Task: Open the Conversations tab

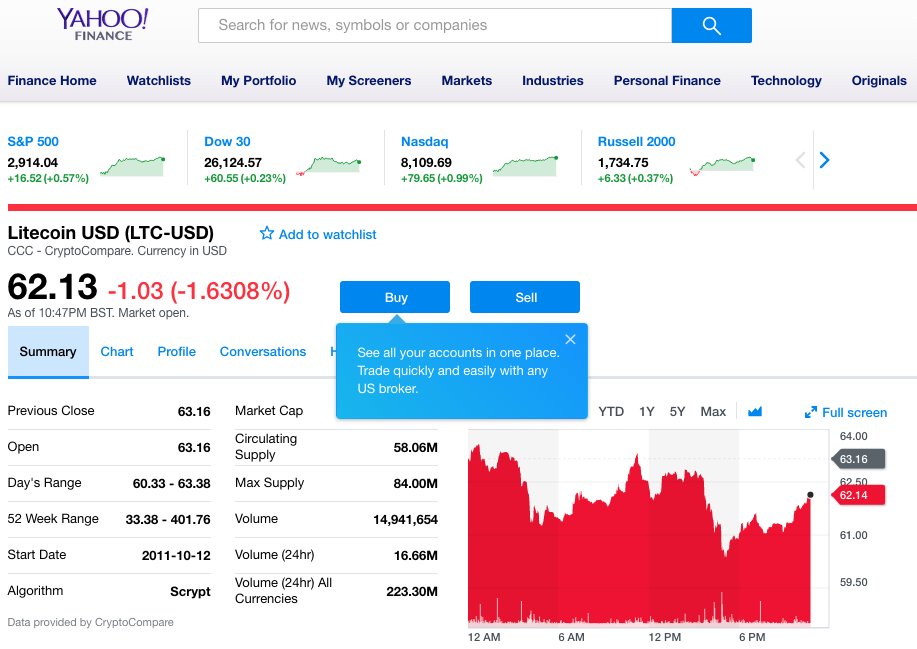Action: (262, 351)
